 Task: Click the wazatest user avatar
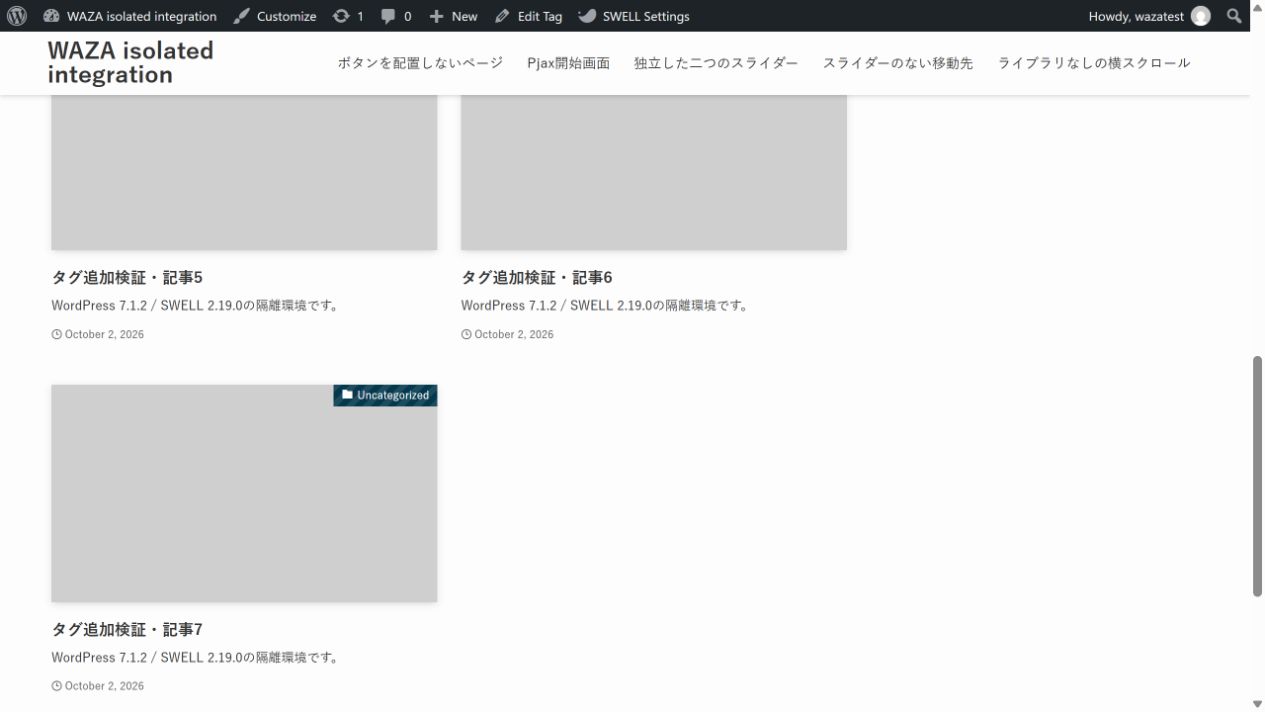(1201, 16)
